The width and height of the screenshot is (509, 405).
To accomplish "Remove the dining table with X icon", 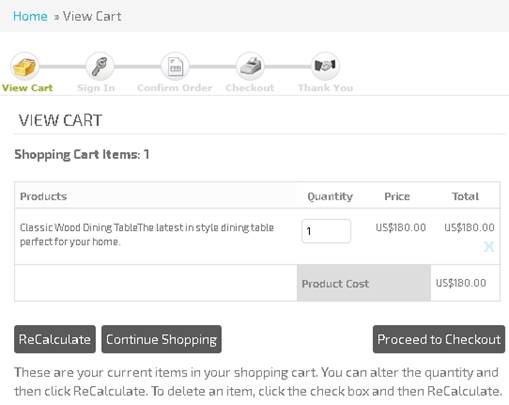I will pyautogui.click(x=489, y=247).
